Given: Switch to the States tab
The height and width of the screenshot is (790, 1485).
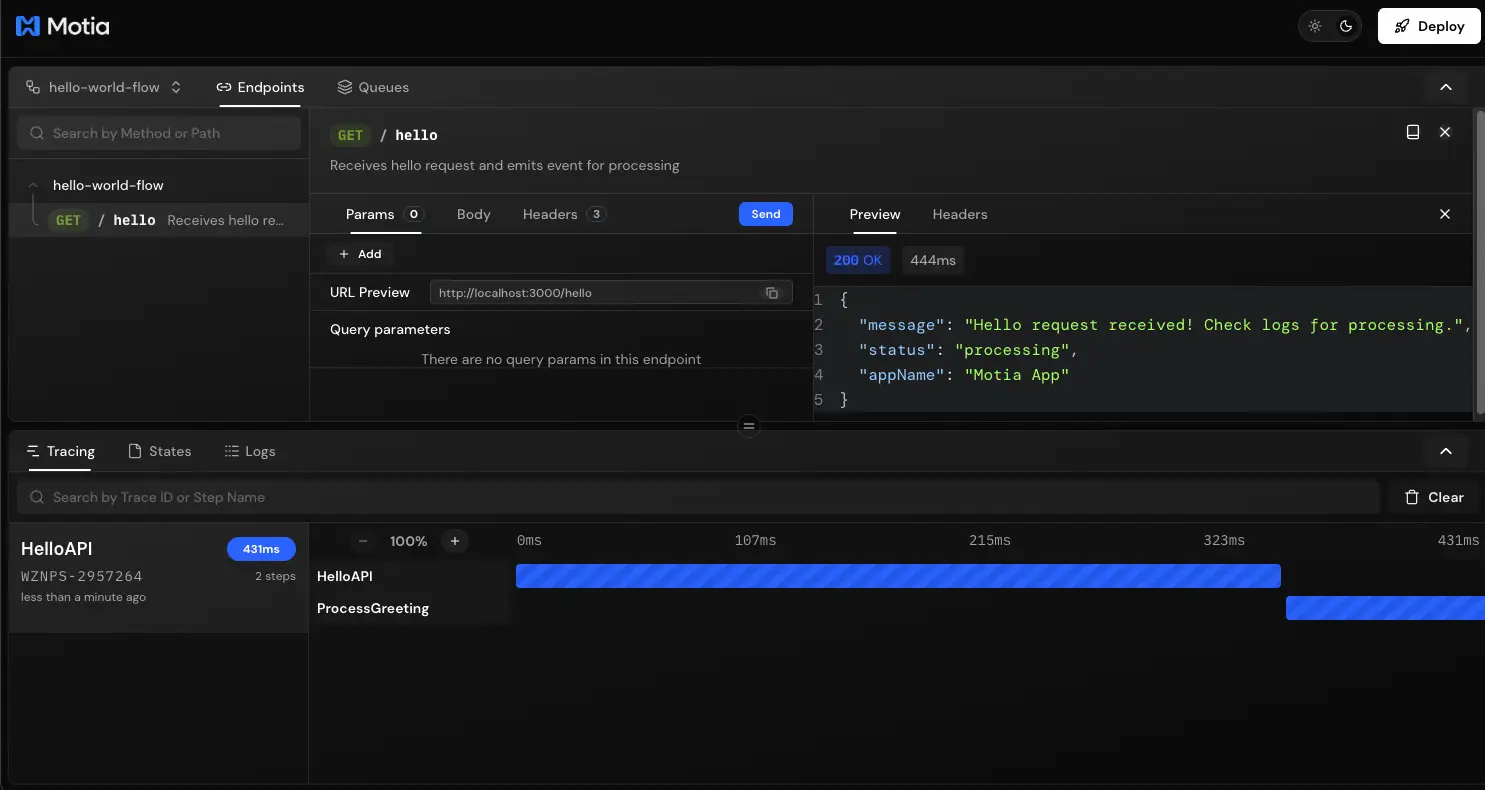Looking at the screenshot, I should (x=160, y=451).
